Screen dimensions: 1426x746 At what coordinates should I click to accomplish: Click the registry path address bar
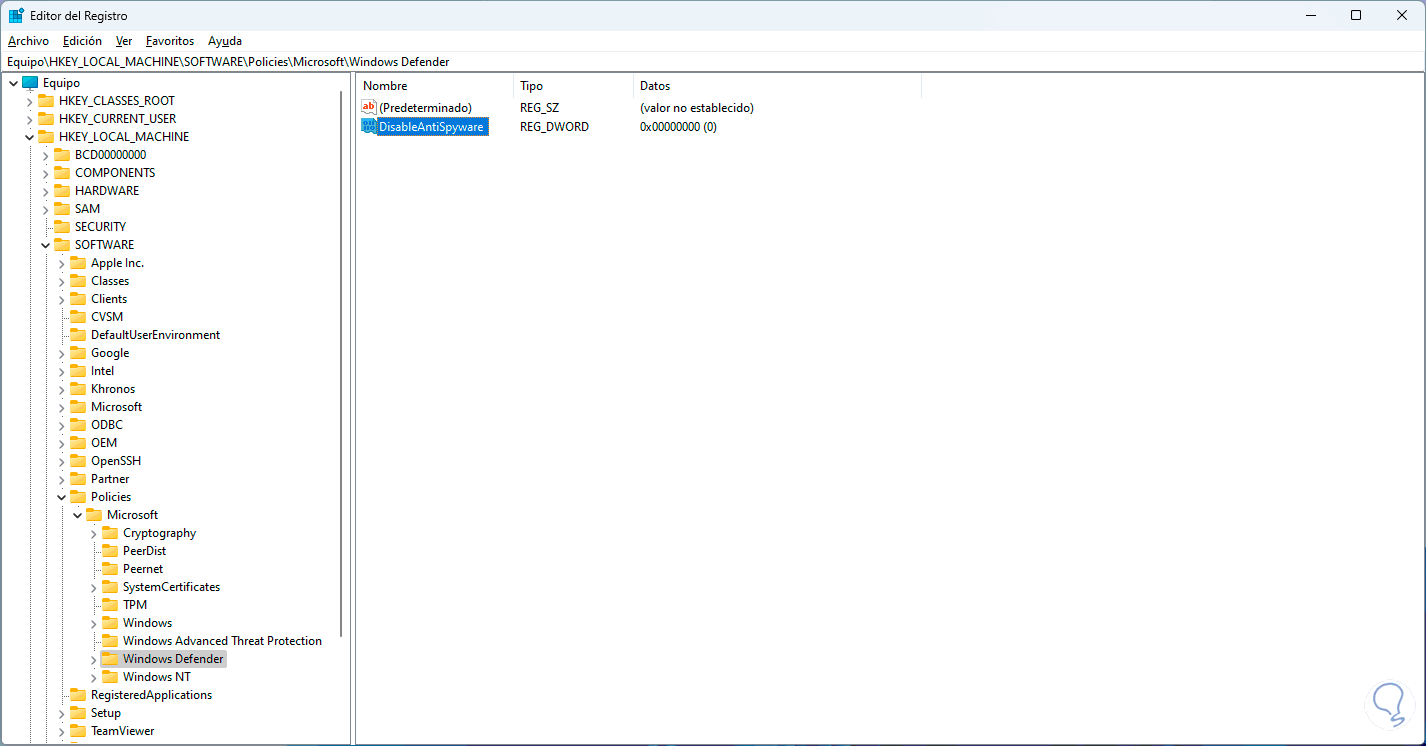click(x=713, y=62)
